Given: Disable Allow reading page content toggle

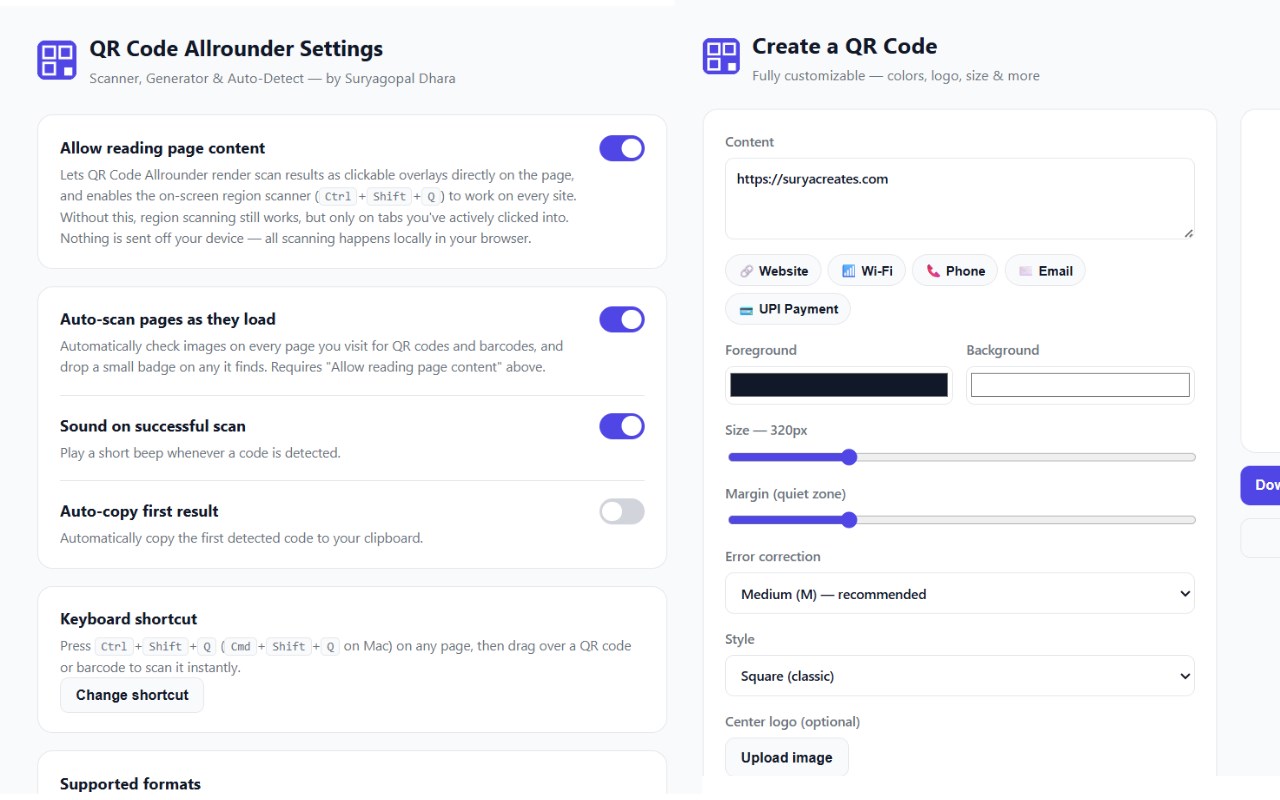Looking at the screenshot, I should (622, 149).
